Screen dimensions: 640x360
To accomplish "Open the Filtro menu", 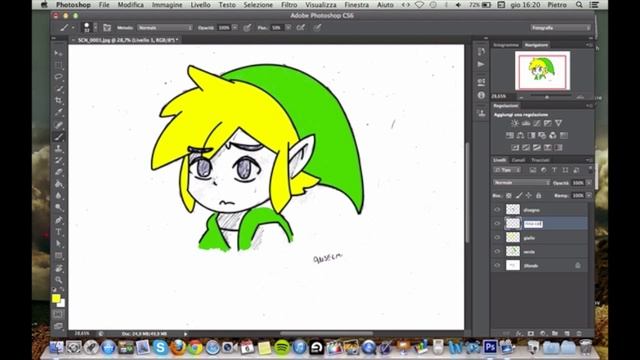I will tap(289, 5).
